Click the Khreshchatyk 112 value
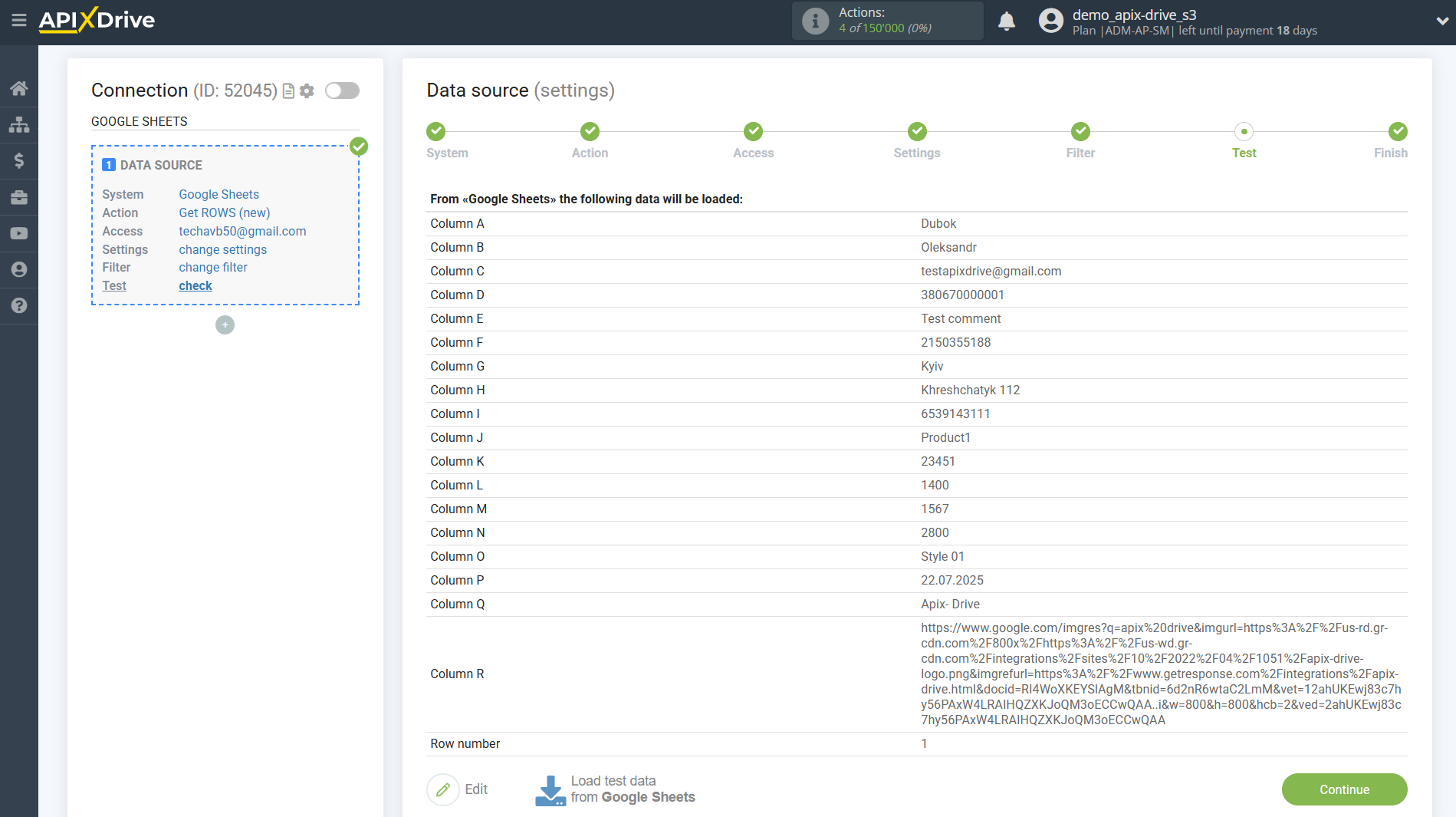The width and height of the screenshot is (1456, 817). (x=970, y=390)
